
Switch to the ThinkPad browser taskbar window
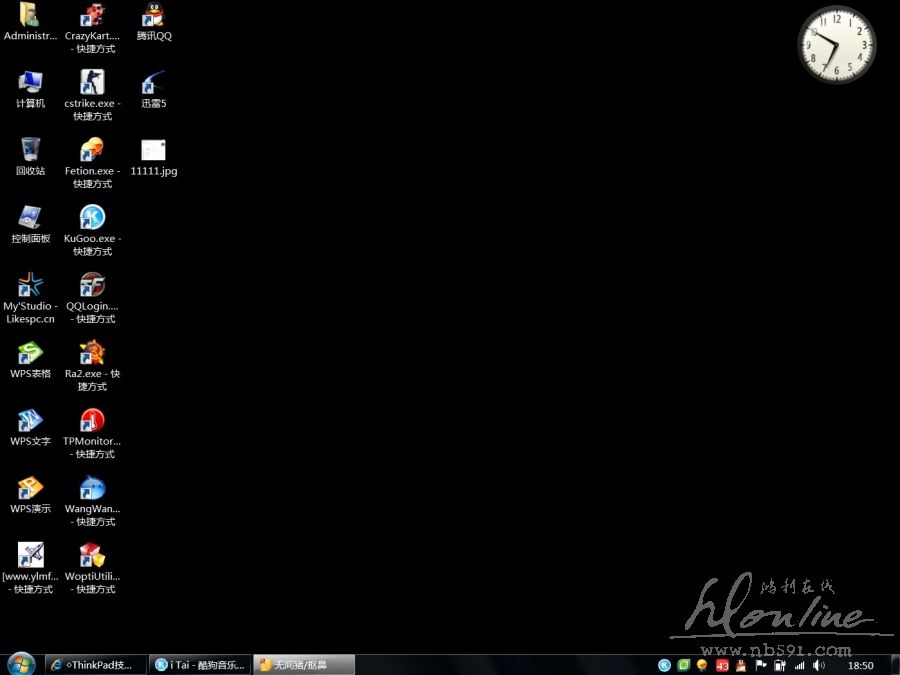[x=95, y=665]
